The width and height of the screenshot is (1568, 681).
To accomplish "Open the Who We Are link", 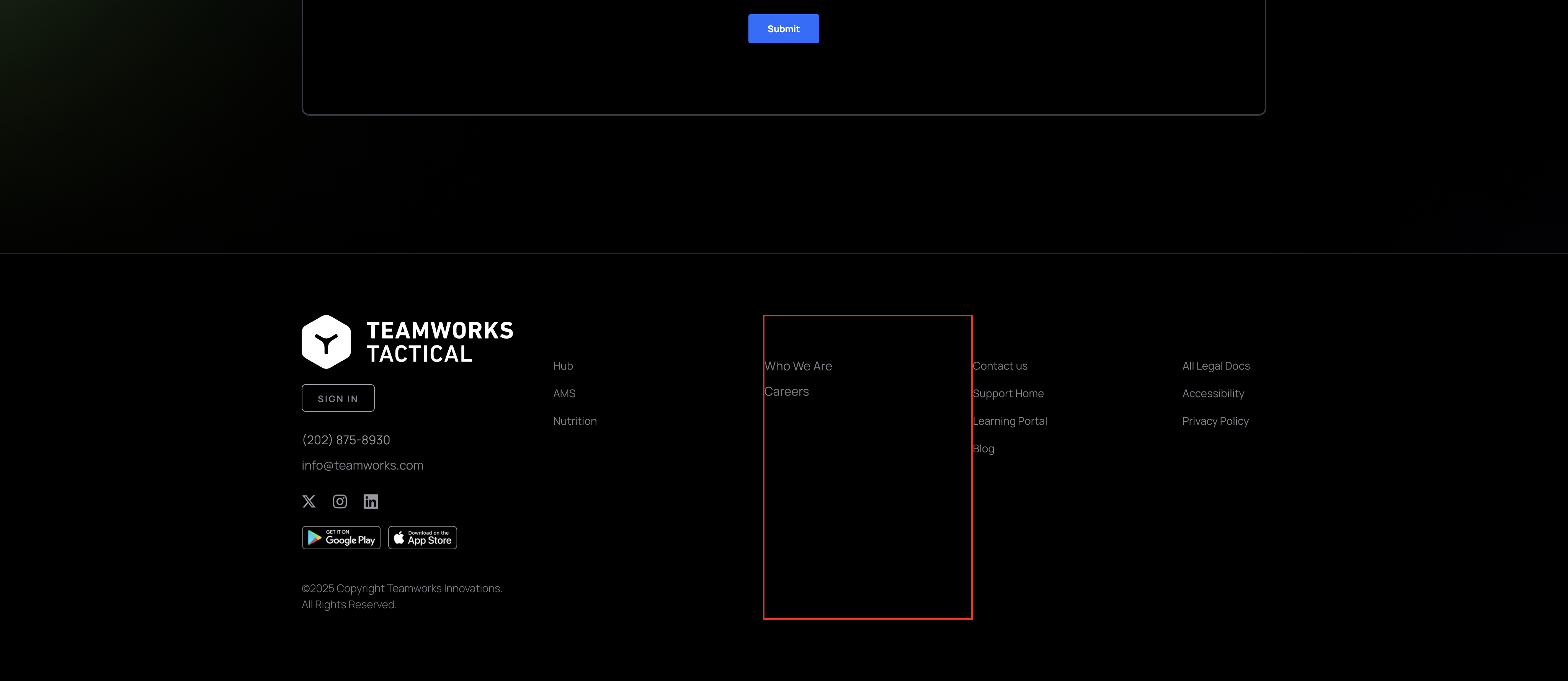I will click(x=798, y=366).
